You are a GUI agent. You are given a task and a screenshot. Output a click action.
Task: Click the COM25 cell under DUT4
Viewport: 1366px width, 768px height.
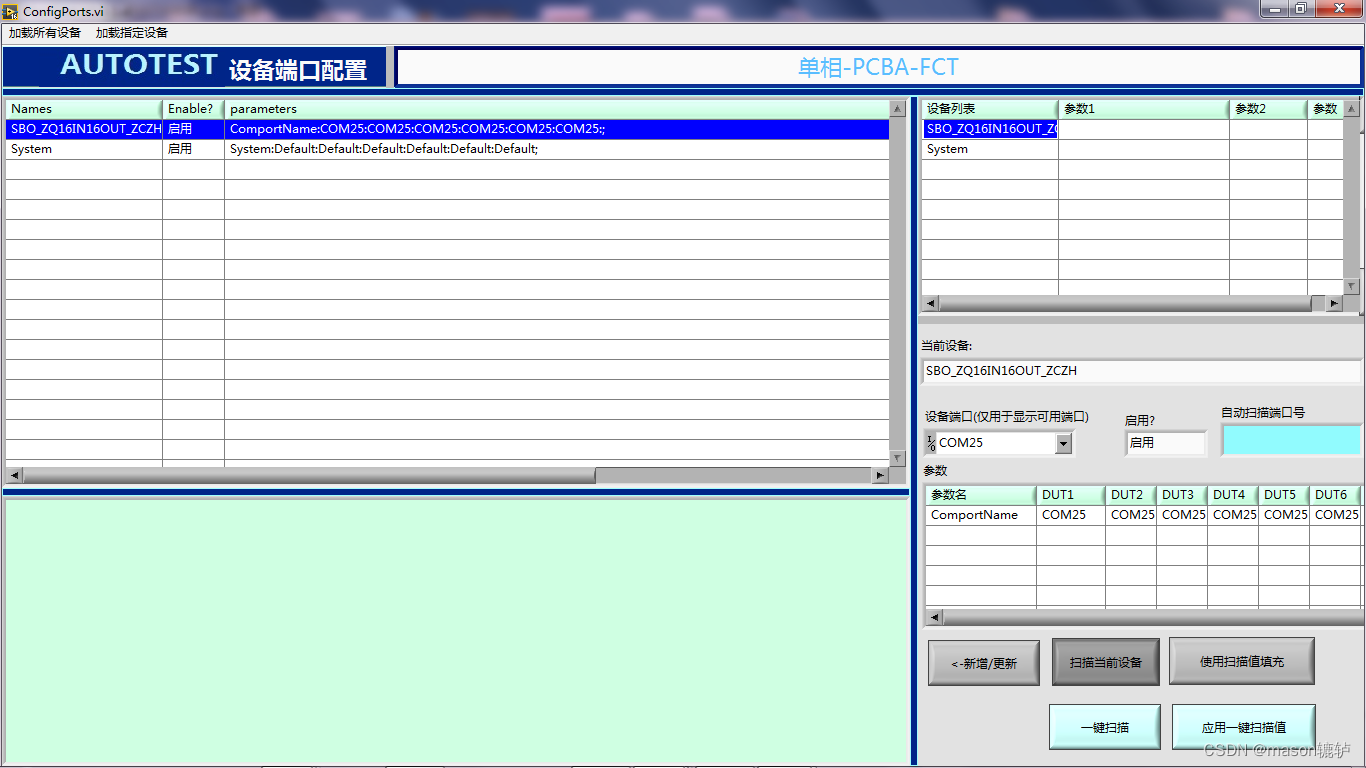[x=1233, y=515]
